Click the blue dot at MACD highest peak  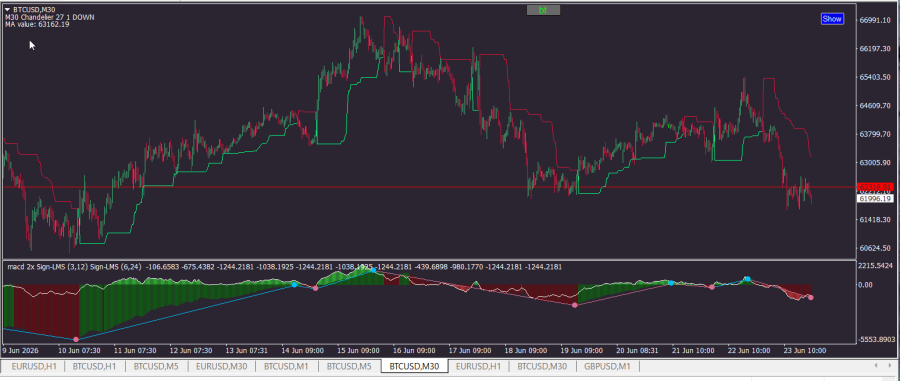coord(373,270)
